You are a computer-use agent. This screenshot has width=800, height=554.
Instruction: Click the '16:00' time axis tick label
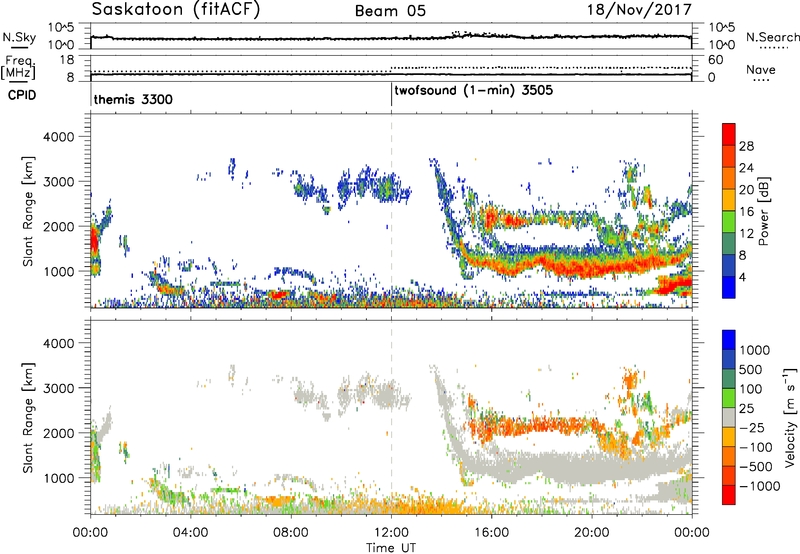pyautogui.click(x=492, y=533)
